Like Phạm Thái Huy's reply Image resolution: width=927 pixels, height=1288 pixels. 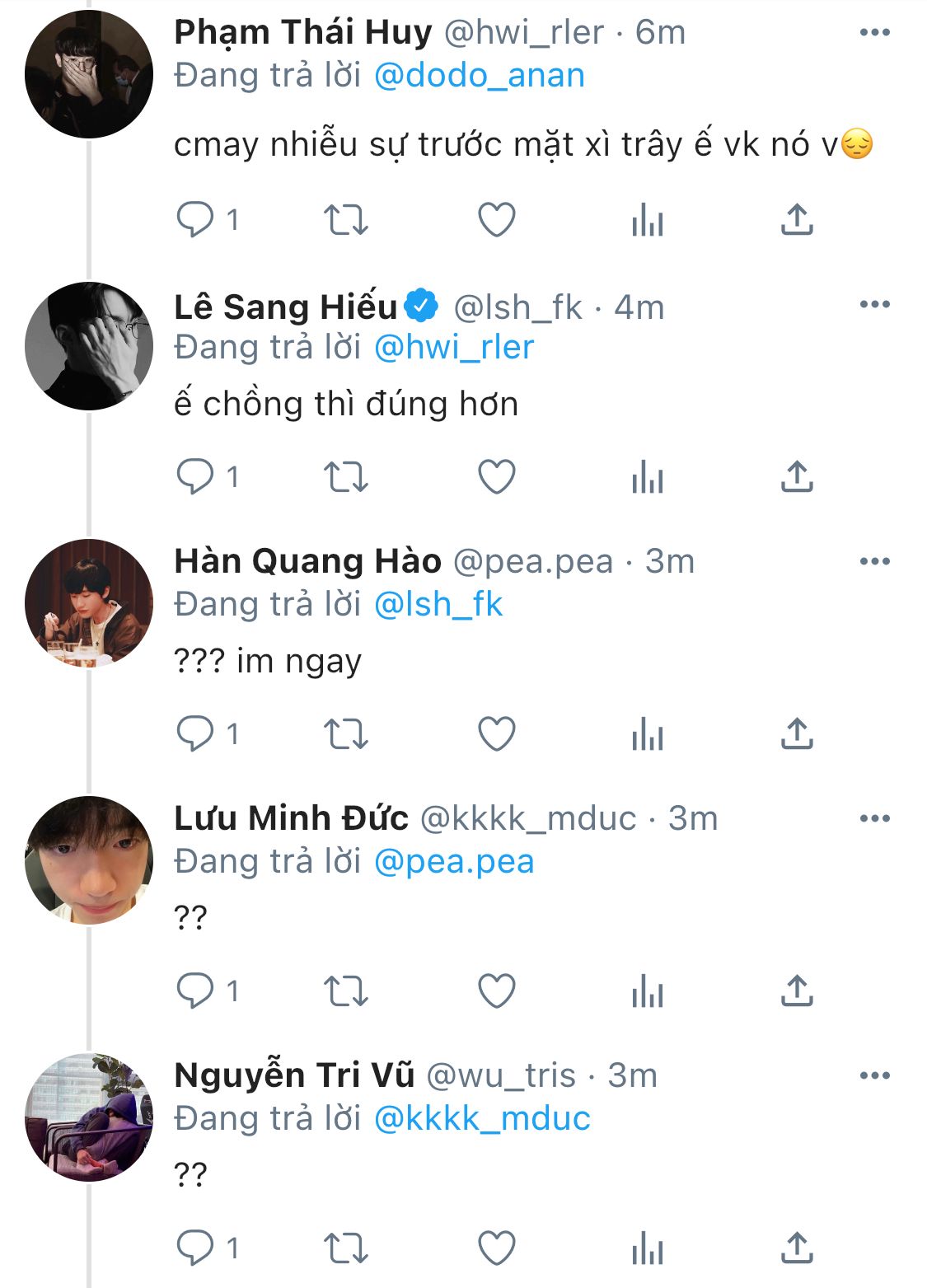point(497,220)
